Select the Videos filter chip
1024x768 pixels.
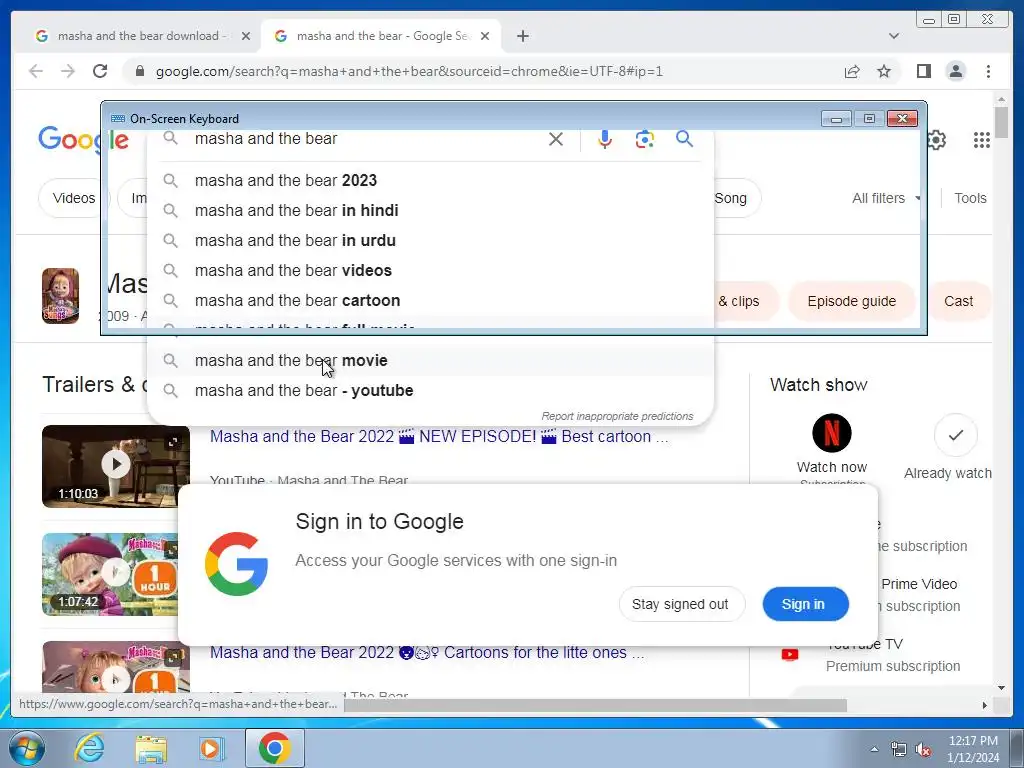73,198
